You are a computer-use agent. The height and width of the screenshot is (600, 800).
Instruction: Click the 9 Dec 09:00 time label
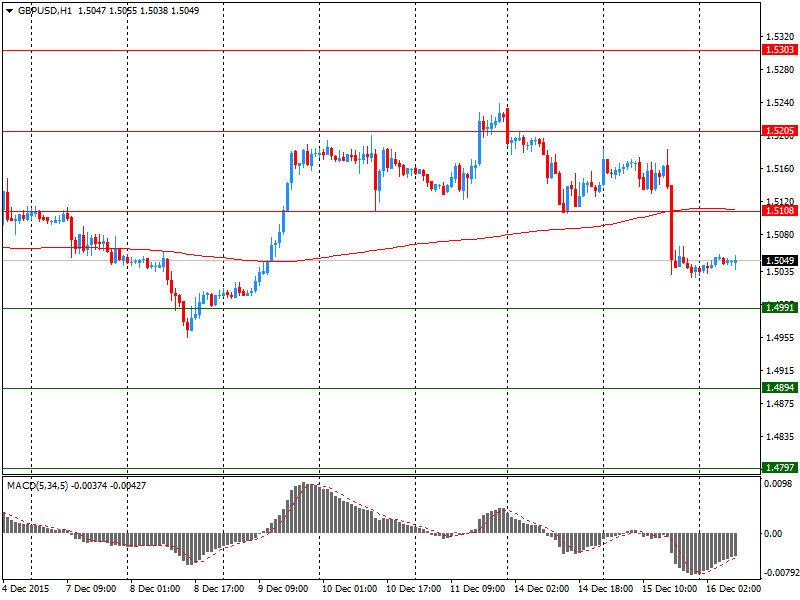[283, 589]
